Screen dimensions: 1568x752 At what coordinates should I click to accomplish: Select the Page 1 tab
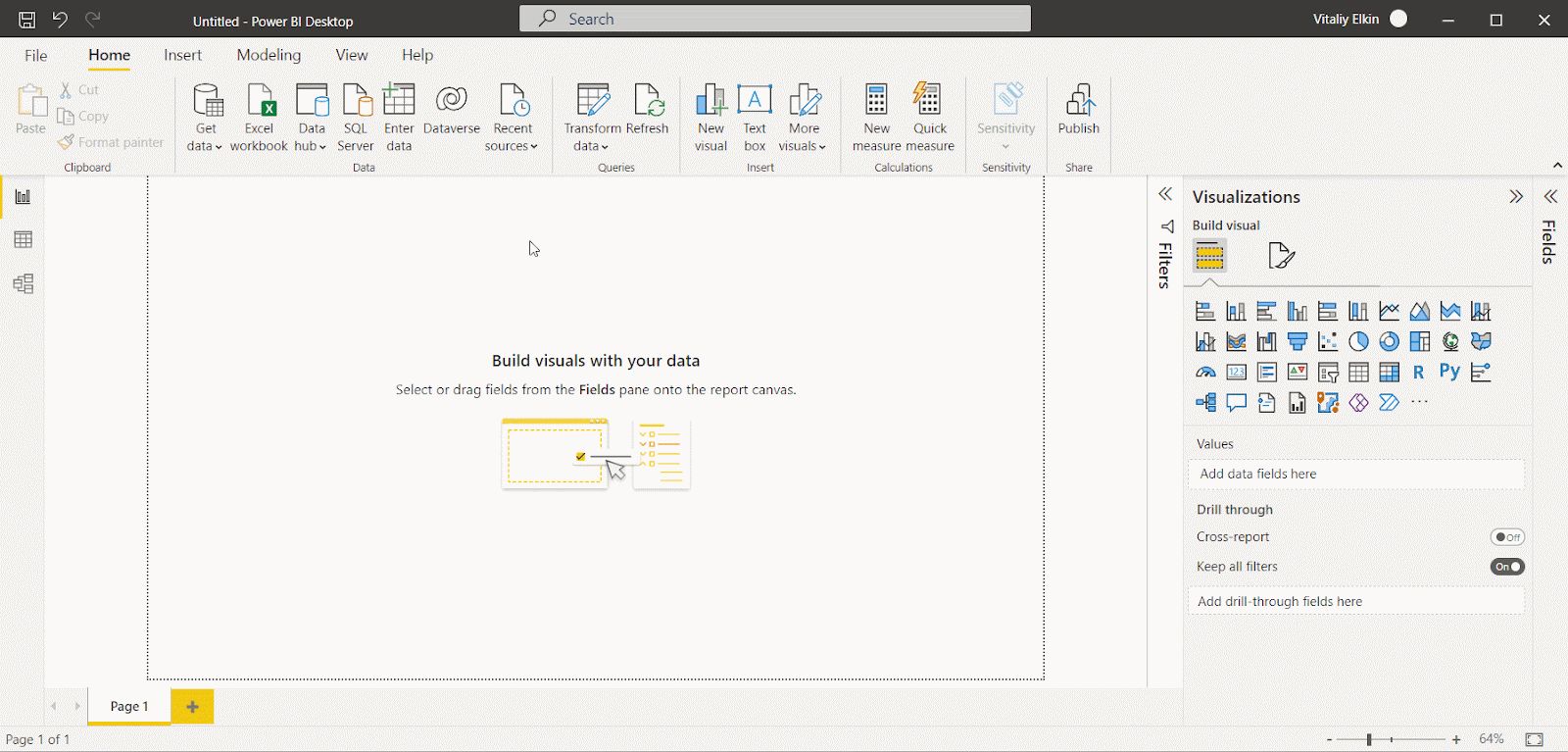(129, 706)
